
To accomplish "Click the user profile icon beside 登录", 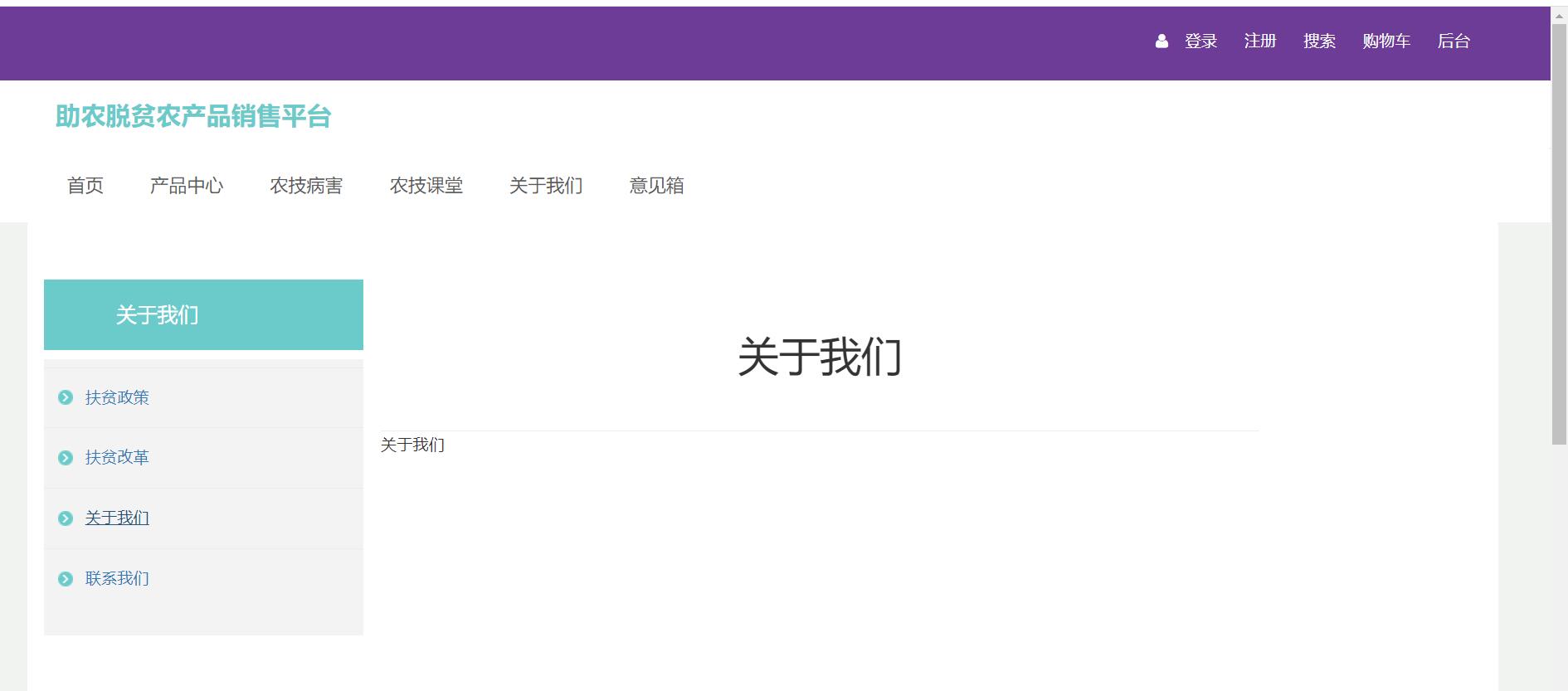I will 1161,41.
